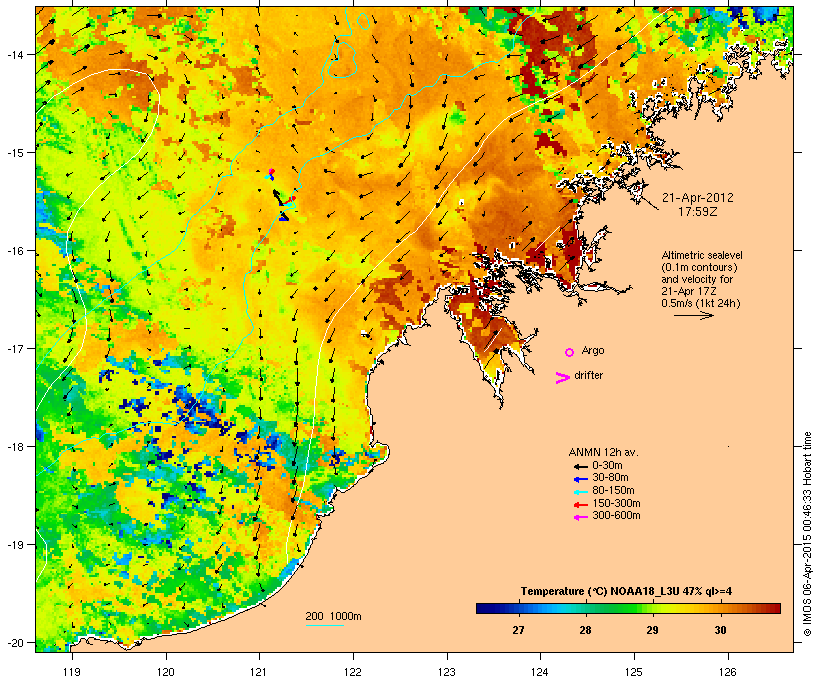Click the -14 latitude axis label
820x680 pixels.
tap(14, 54)
